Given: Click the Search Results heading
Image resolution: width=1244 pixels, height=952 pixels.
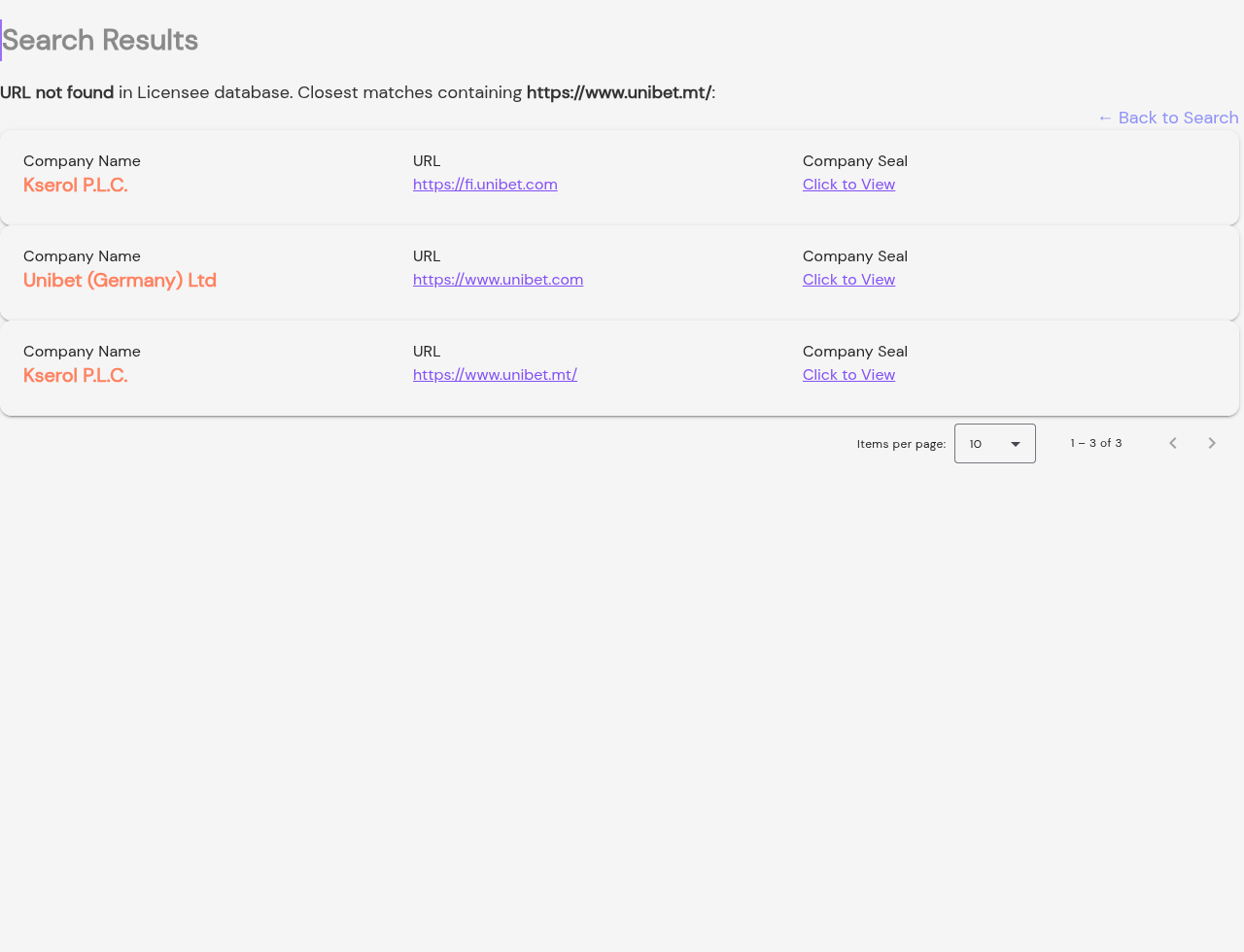Looking at the screenshot, I should click(100, 40).
